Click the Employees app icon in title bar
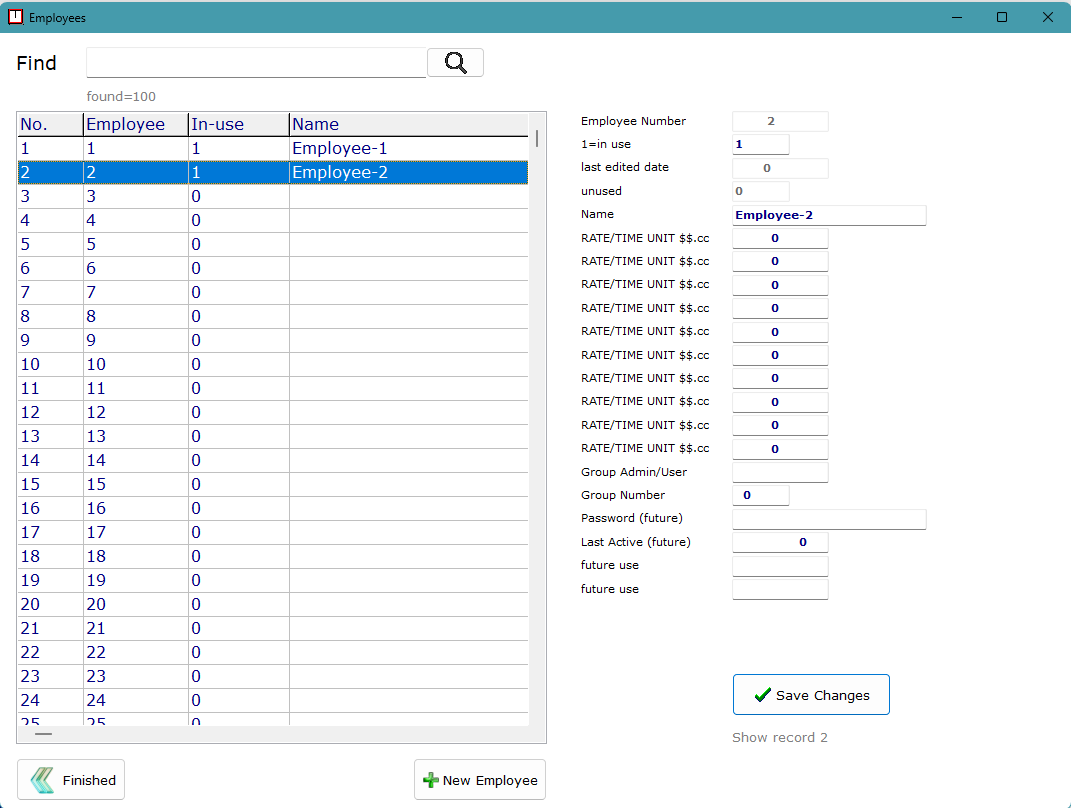This screenshot has height=808, width=1071. point(15,17)
